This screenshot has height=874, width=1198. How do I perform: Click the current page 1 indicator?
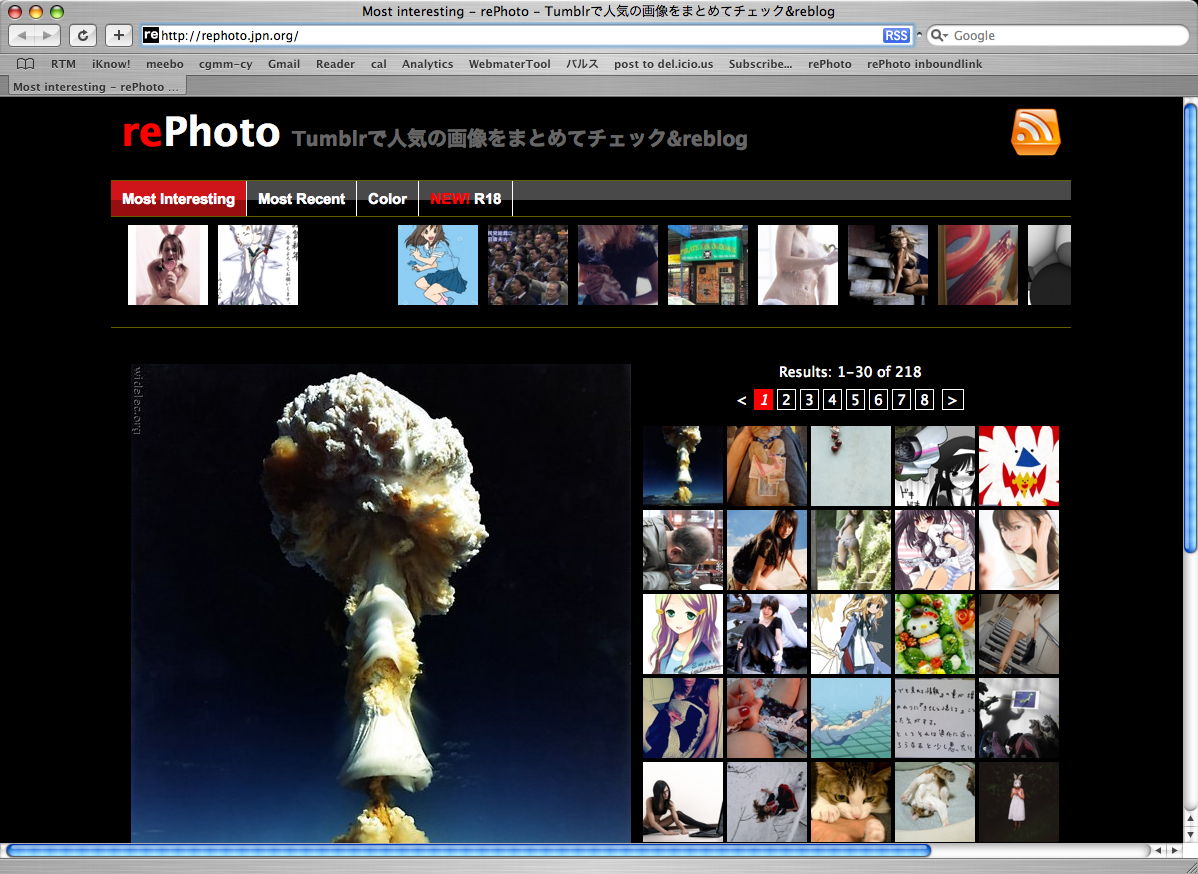coord(763,400)
